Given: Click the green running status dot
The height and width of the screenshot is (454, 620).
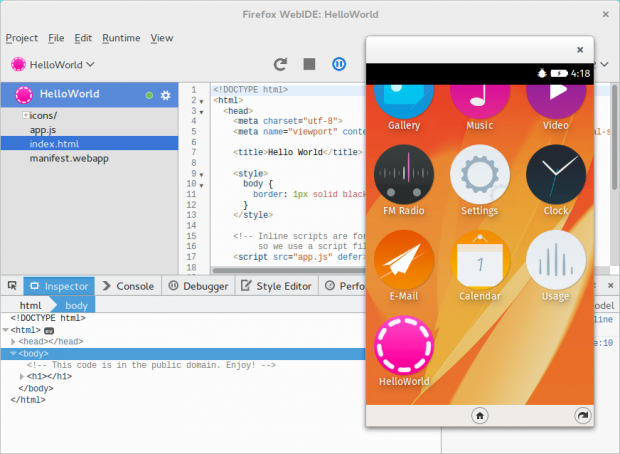Looking at the screenshot, I should [149, 95].
